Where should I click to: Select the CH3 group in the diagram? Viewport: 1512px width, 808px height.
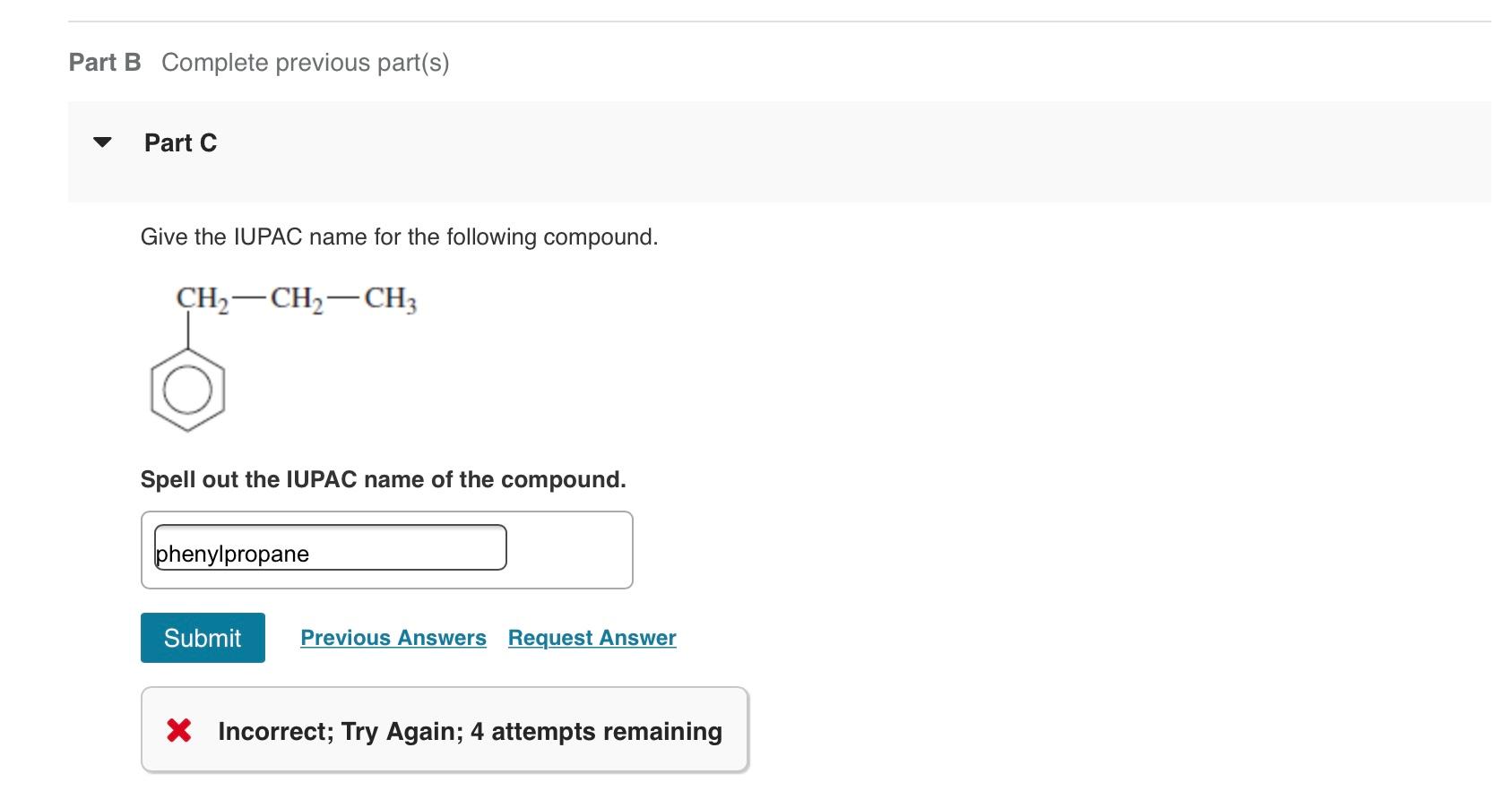click(x=393, y=298)
